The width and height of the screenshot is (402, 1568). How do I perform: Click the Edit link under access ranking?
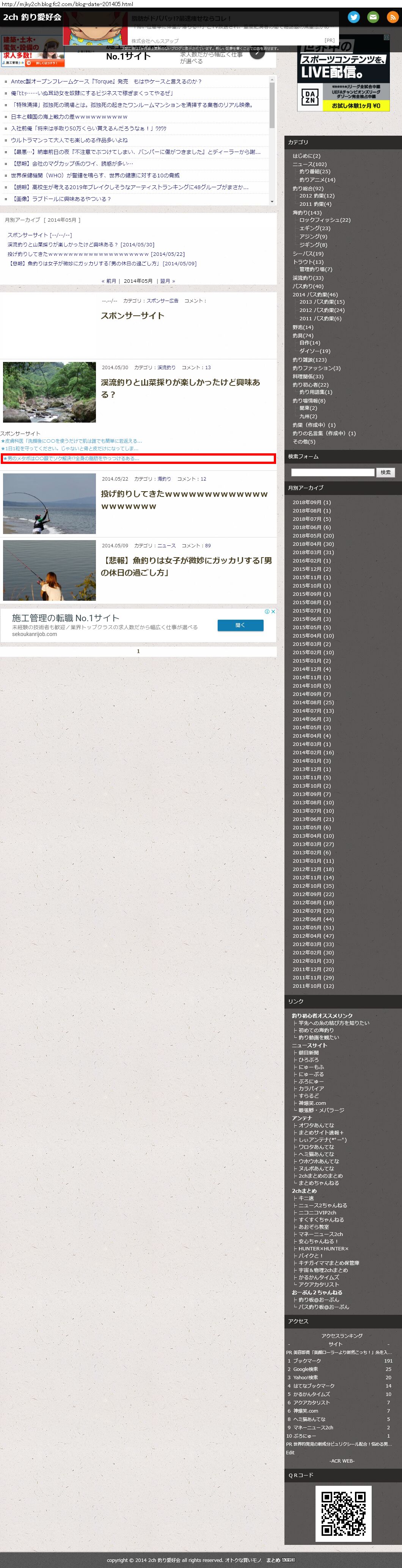[x=290, y=1452]
